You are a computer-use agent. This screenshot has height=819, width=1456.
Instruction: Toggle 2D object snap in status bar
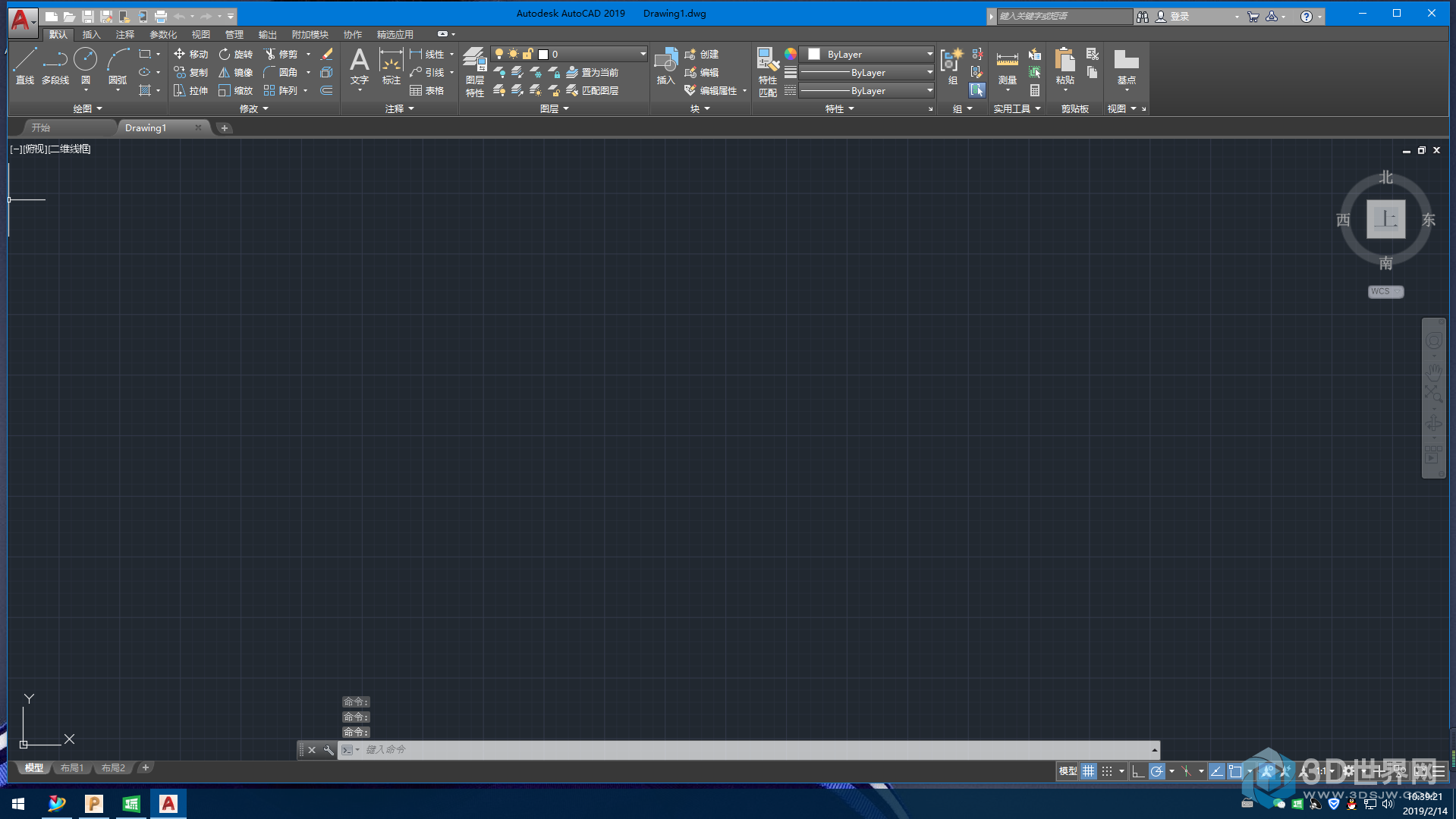click(1235, 771)
